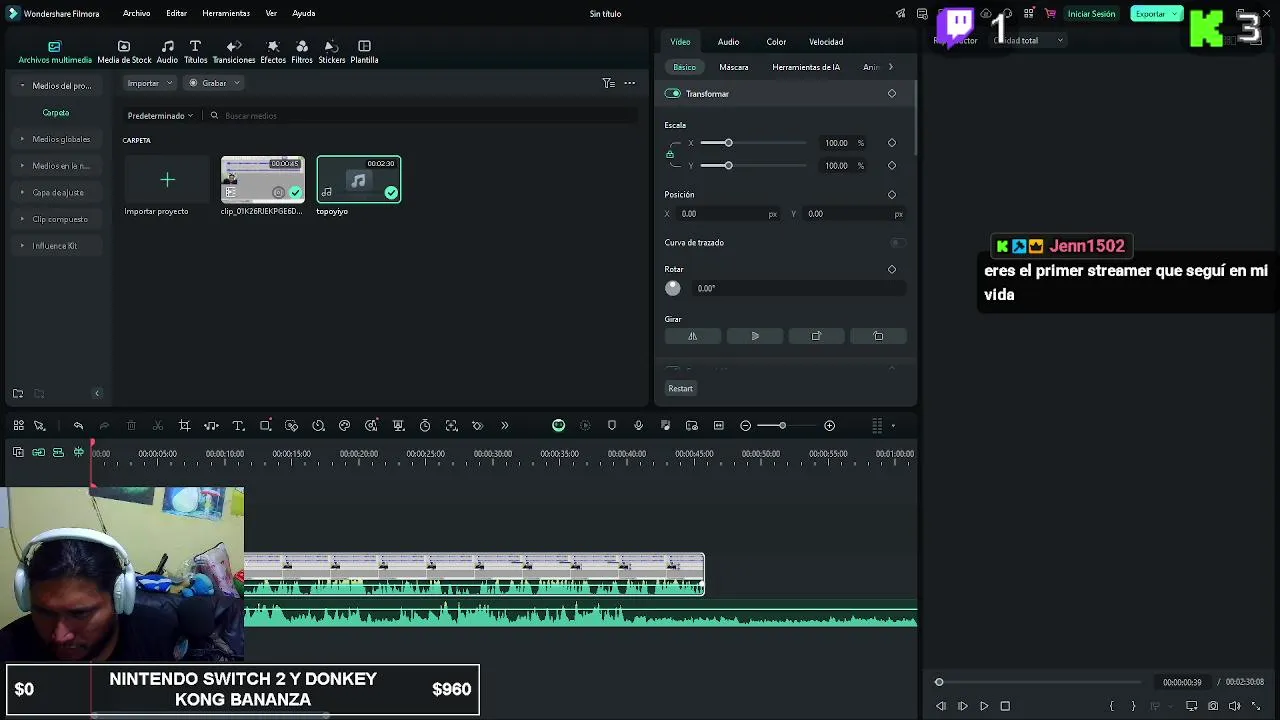Open the Efectos tab

[x=273, y=52]
